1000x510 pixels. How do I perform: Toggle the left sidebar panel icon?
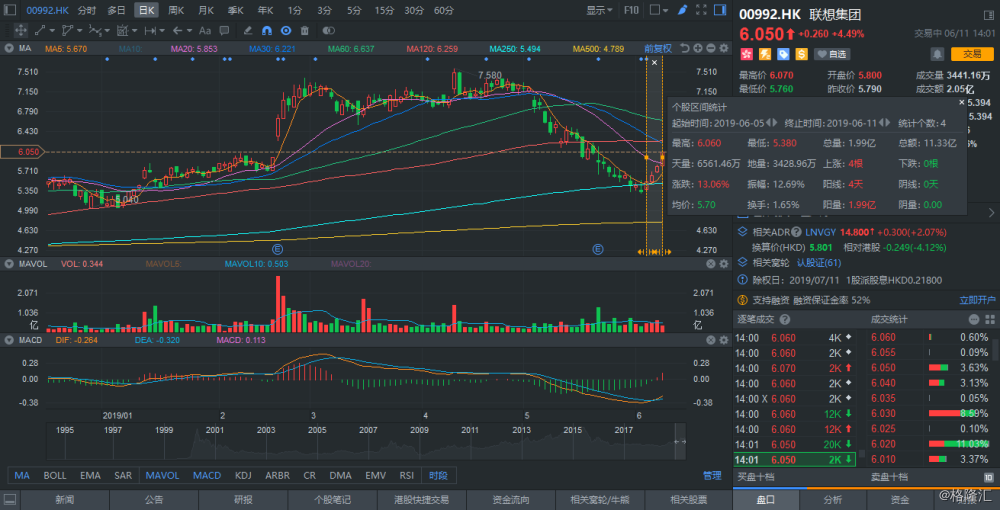coord(11,10)
